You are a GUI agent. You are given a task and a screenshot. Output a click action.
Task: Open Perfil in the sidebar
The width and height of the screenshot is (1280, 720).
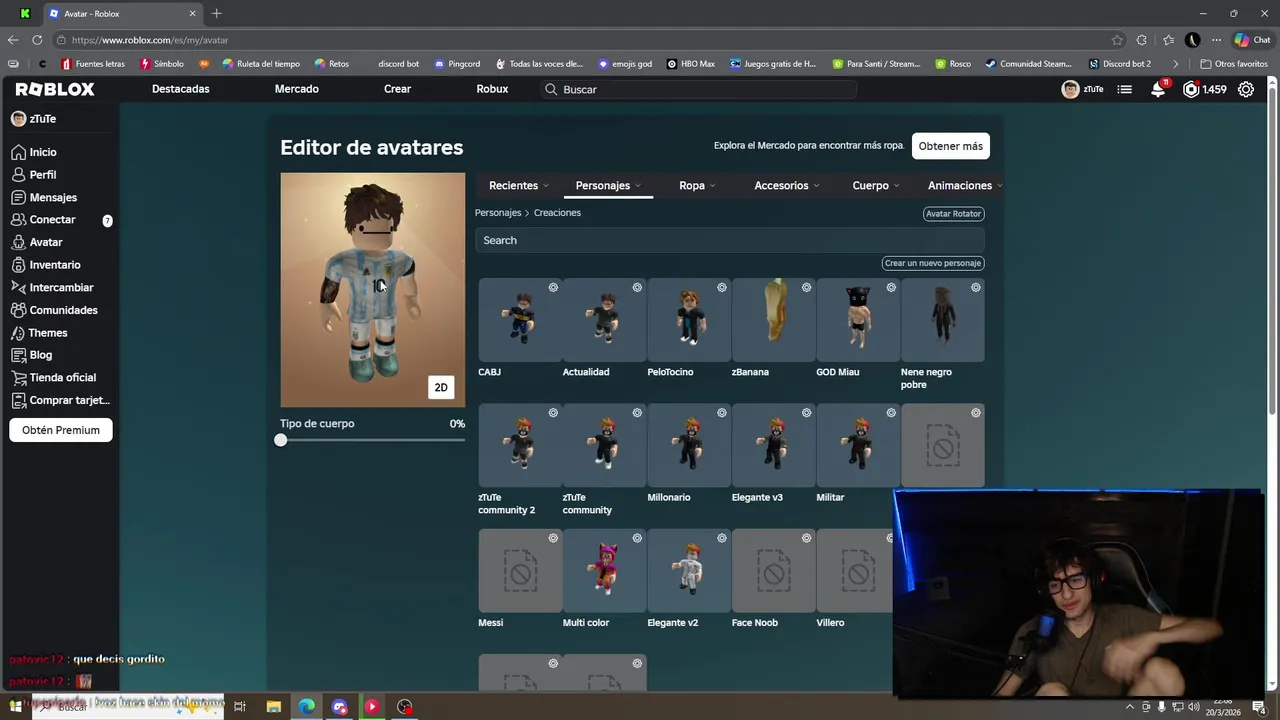point(34,174)
